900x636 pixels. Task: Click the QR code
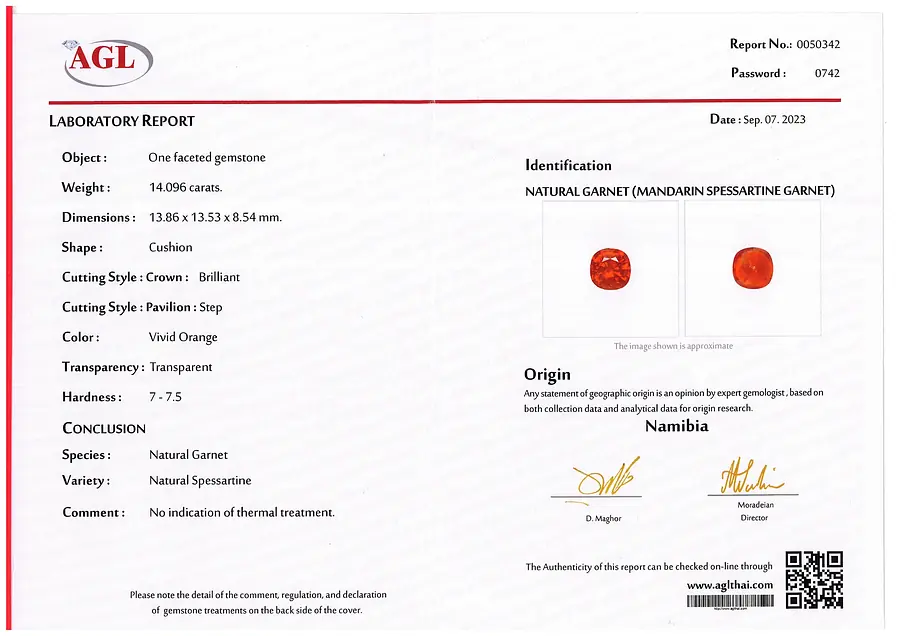click(x=814, y=580)
